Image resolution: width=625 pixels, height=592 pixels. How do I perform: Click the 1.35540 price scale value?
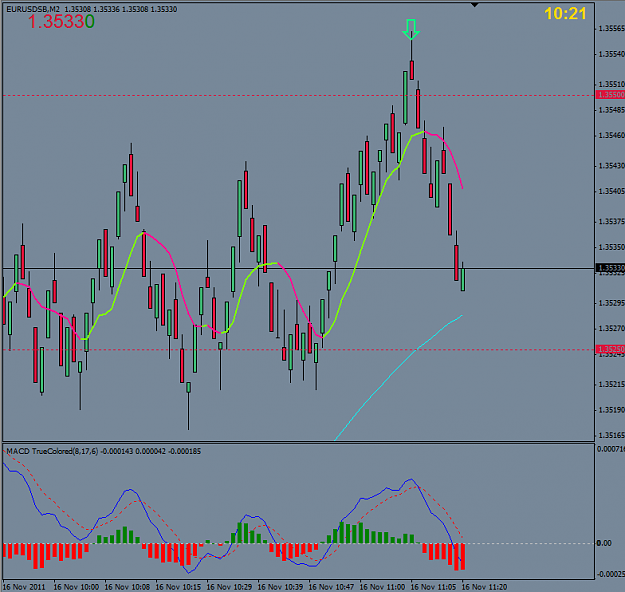[x=611, y=54]
